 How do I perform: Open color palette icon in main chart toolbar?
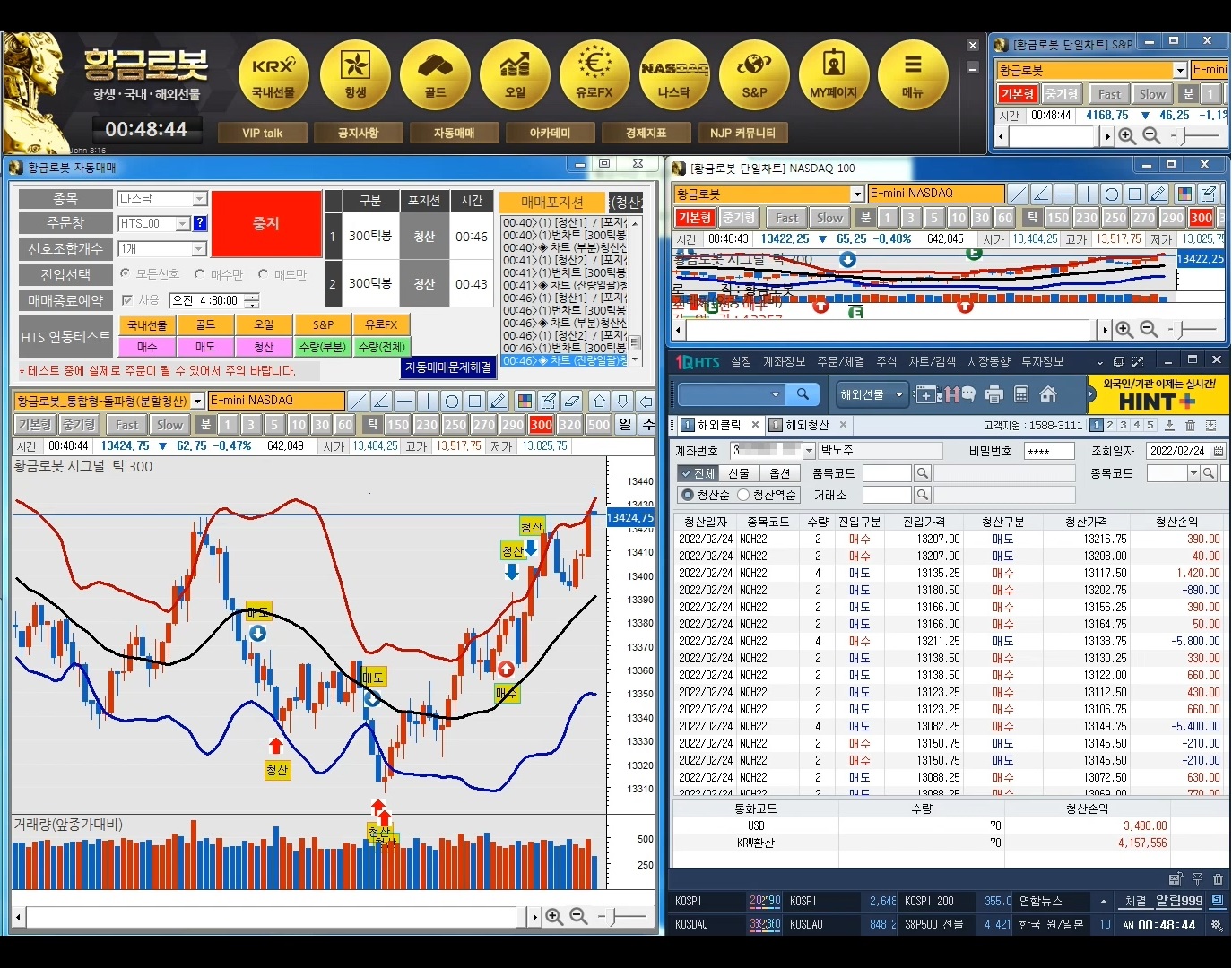525,401
